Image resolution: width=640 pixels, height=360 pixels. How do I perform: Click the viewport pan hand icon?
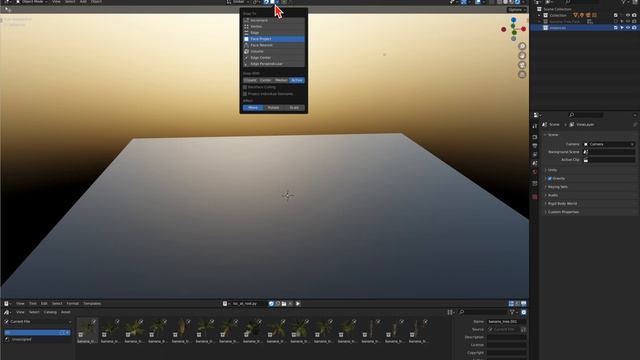coord(522,56)
